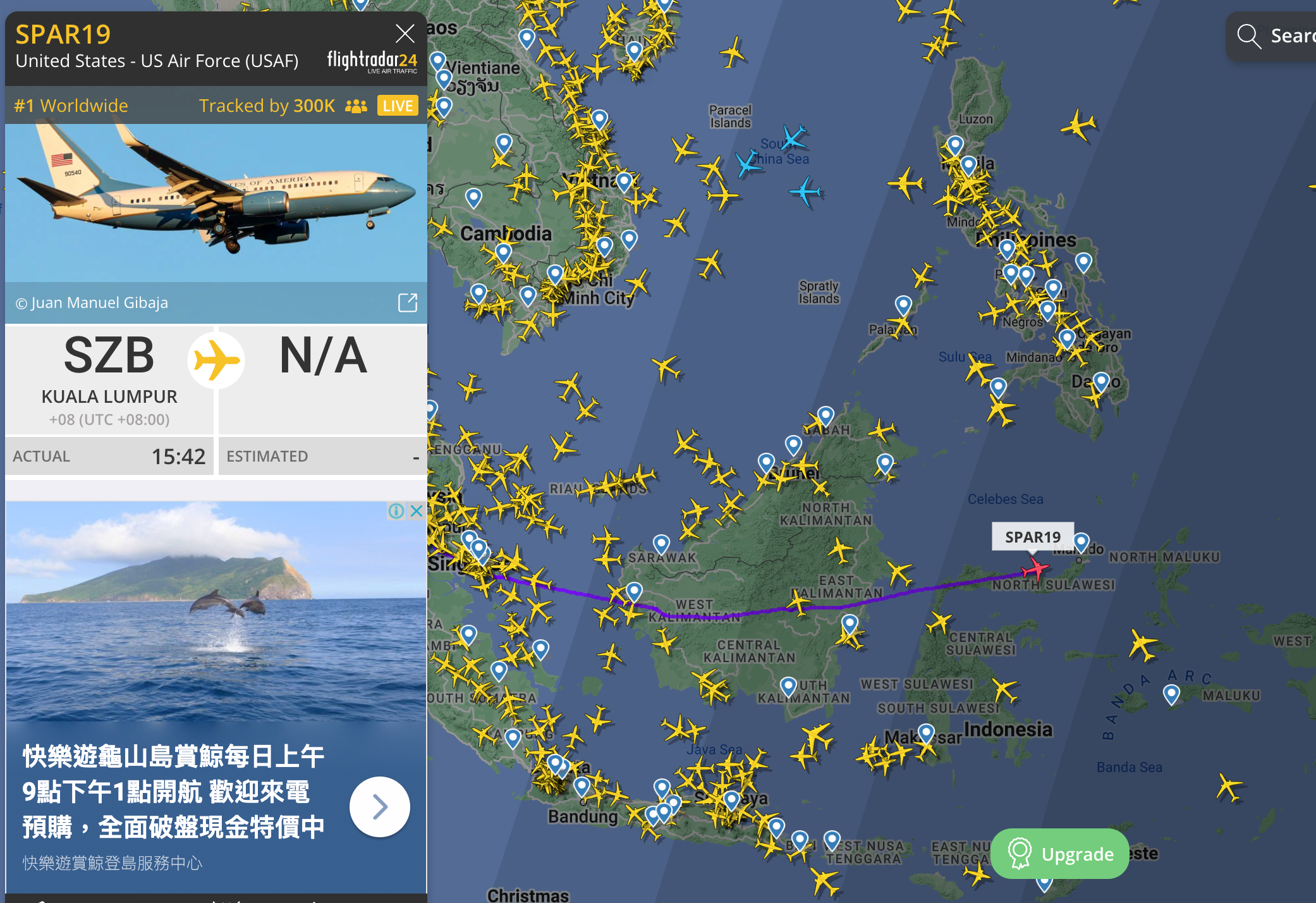The height and width of the screenshot is (903, 1316).
Task: Close the SPAR19 flight details panel
Action: tap(405, 34)
